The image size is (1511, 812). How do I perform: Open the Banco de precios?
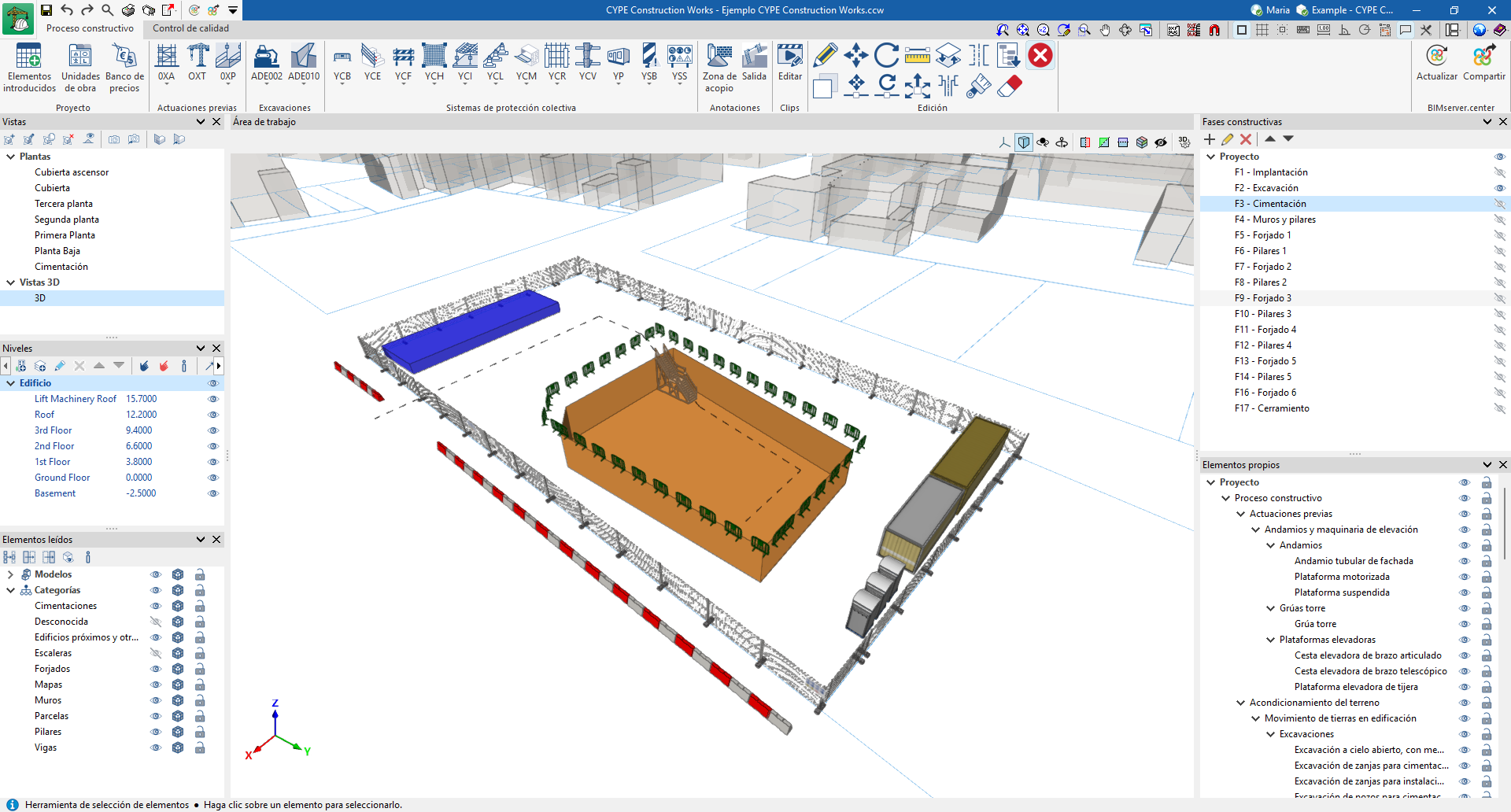(124, 68)
